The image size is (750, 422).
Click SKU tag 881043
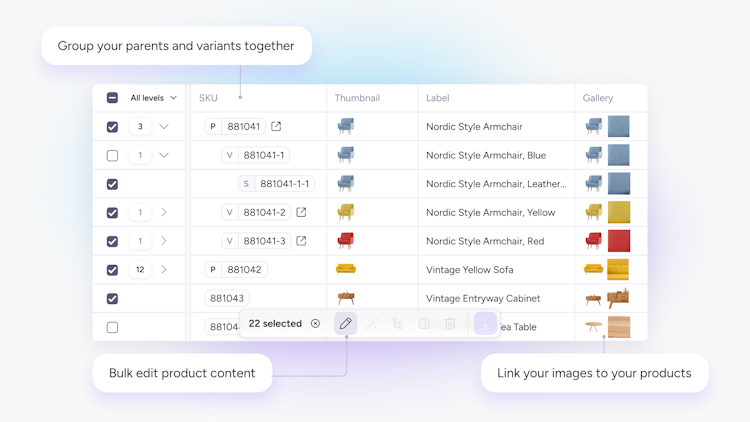coord(227,298)
